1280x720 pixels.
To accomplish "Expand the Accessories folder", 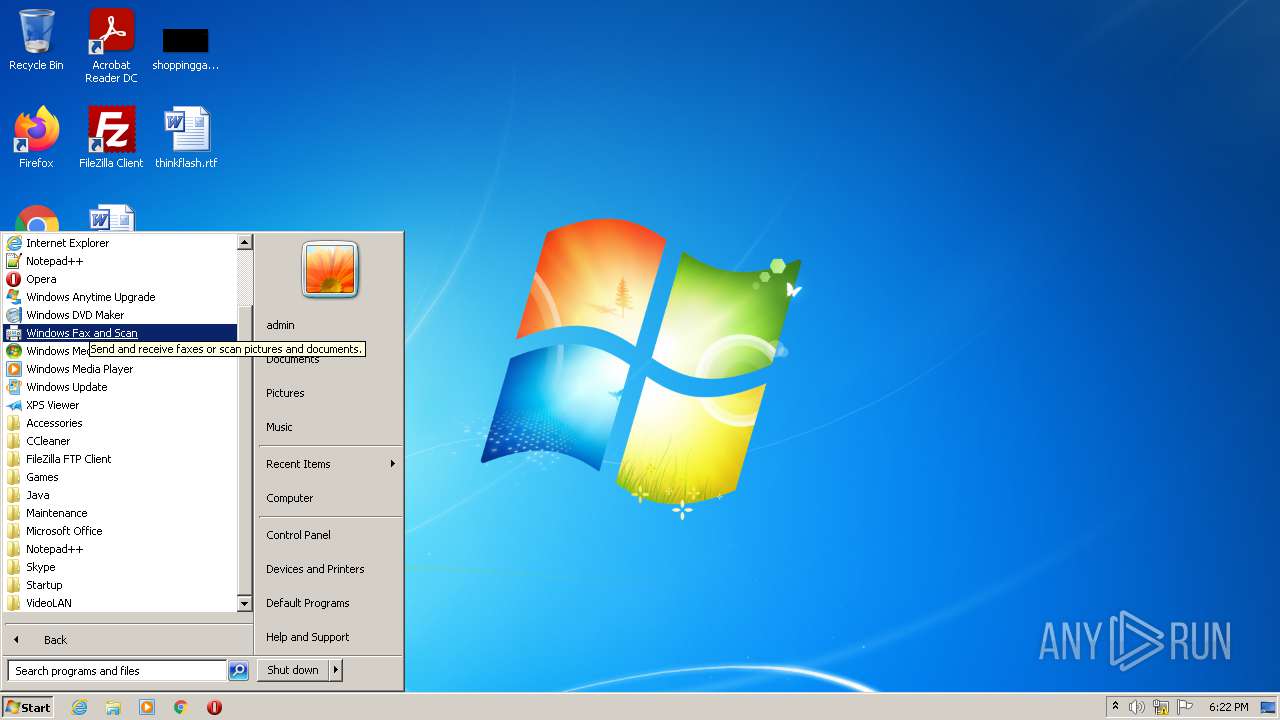I will (x=120, y=423).
